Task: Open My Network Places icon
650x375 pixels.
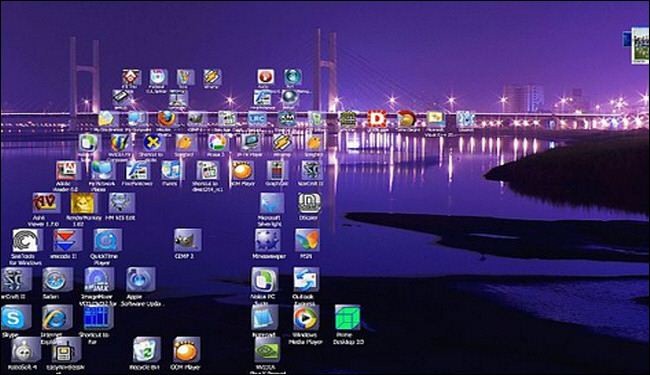Action: coord(102,171)
